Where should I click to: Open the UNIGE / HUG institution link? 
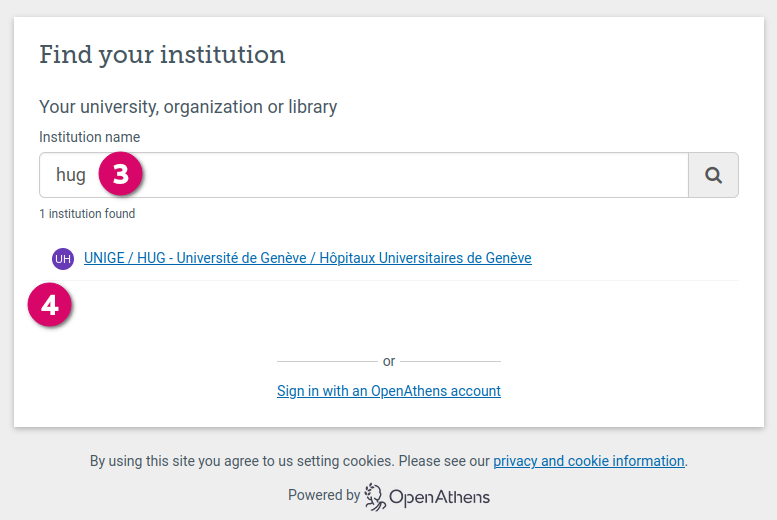[307, 258]
